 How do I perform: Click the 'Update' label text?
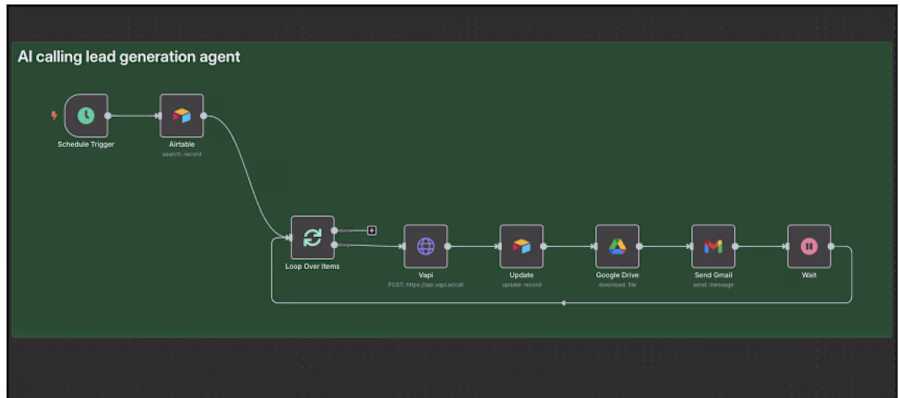(521, 275)
